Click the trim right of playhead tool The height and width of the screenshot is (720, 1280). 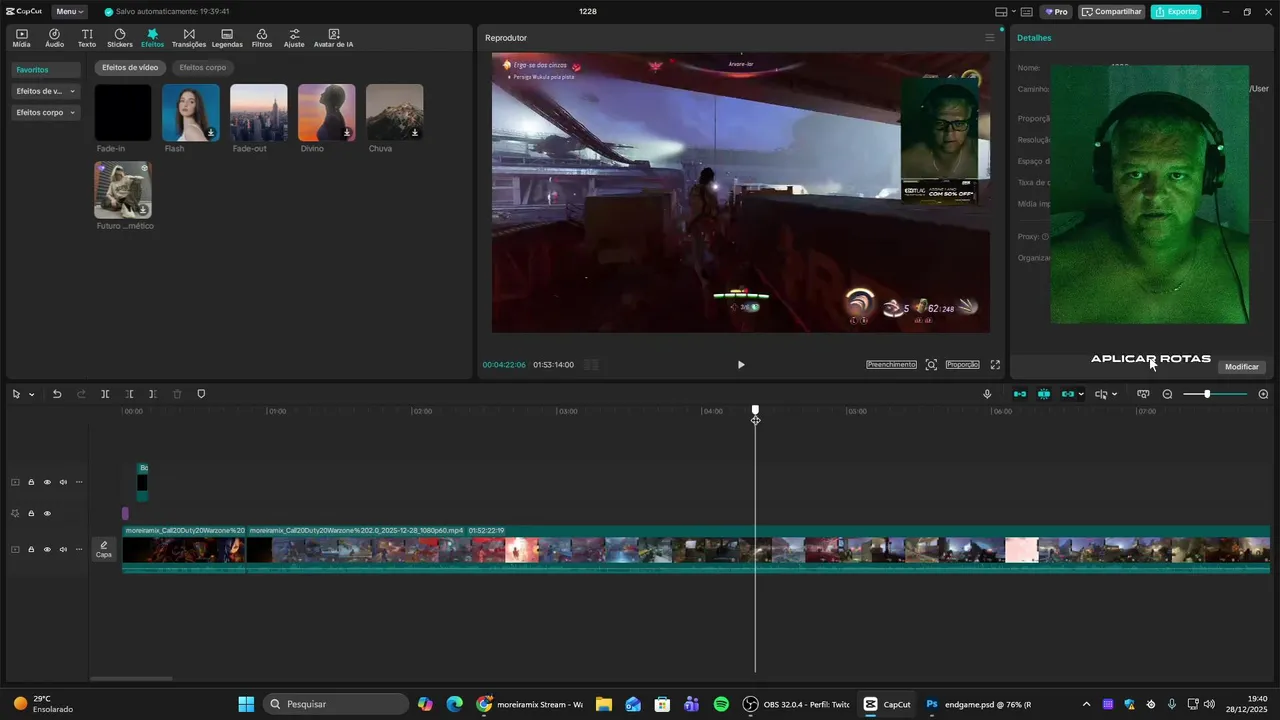click(153, 394)
